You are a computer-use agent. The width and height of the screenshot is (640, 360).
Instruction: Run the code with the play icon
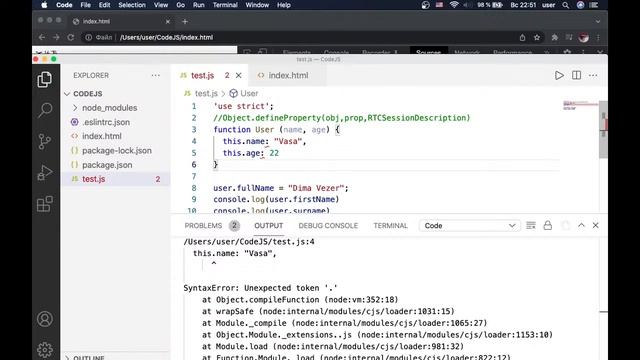tap(559, 76)
